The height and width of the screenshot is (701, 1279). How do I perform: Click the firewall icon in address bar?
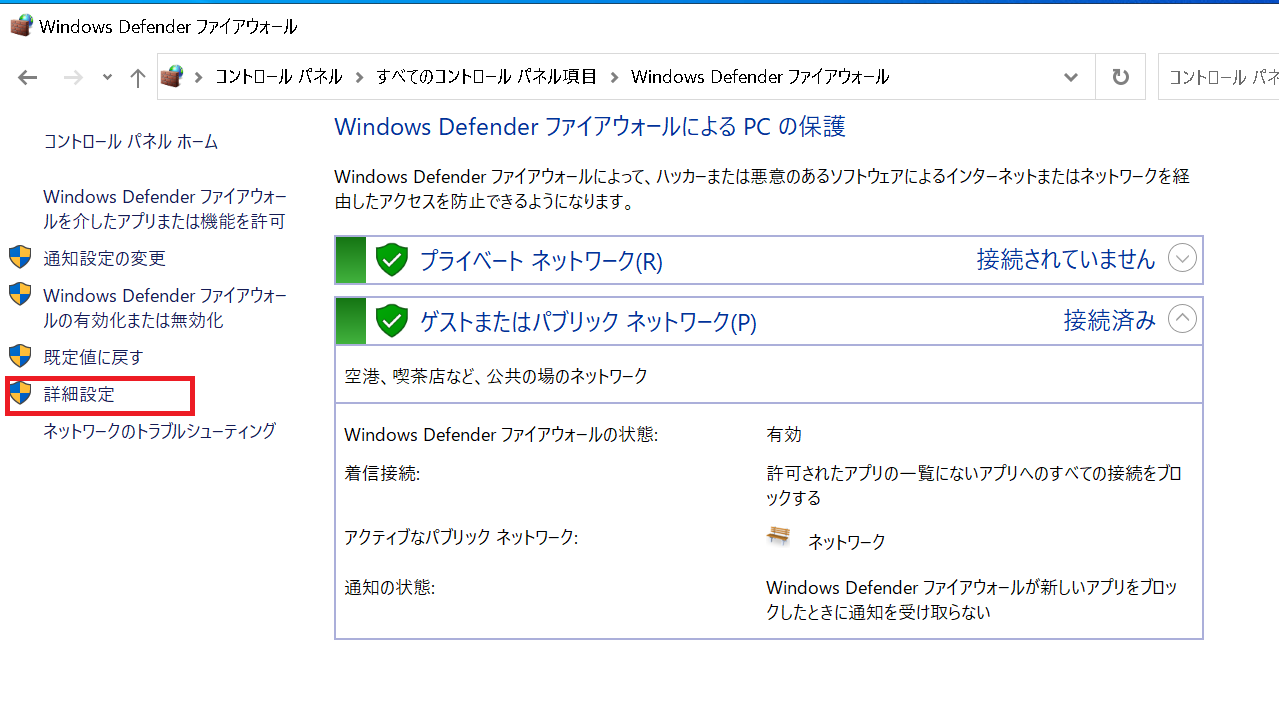coord(173,77)
